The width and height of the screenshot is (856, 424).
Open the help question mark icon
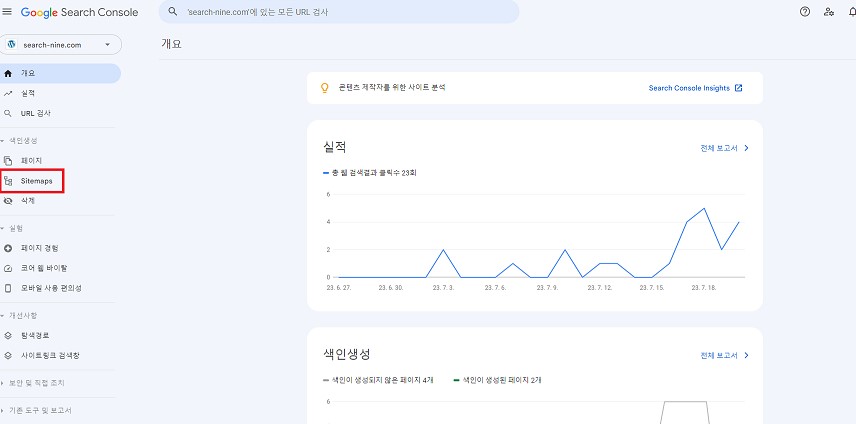coord(805,11)
